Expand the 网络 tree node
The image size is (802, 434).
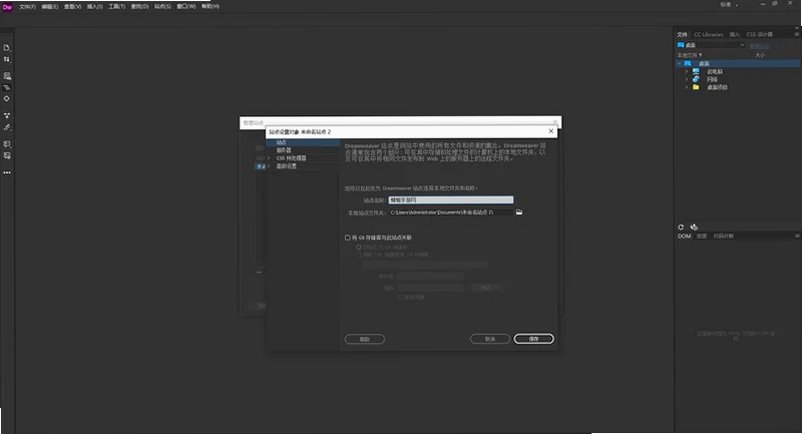[686, 79]
